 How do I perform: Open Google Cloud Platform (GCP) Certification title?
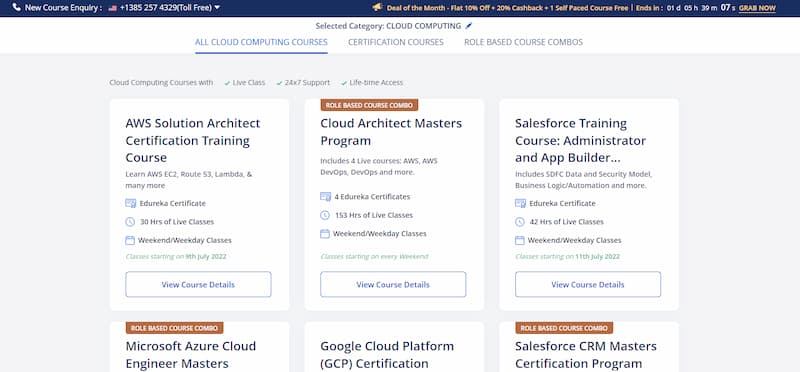click(387, 355)
